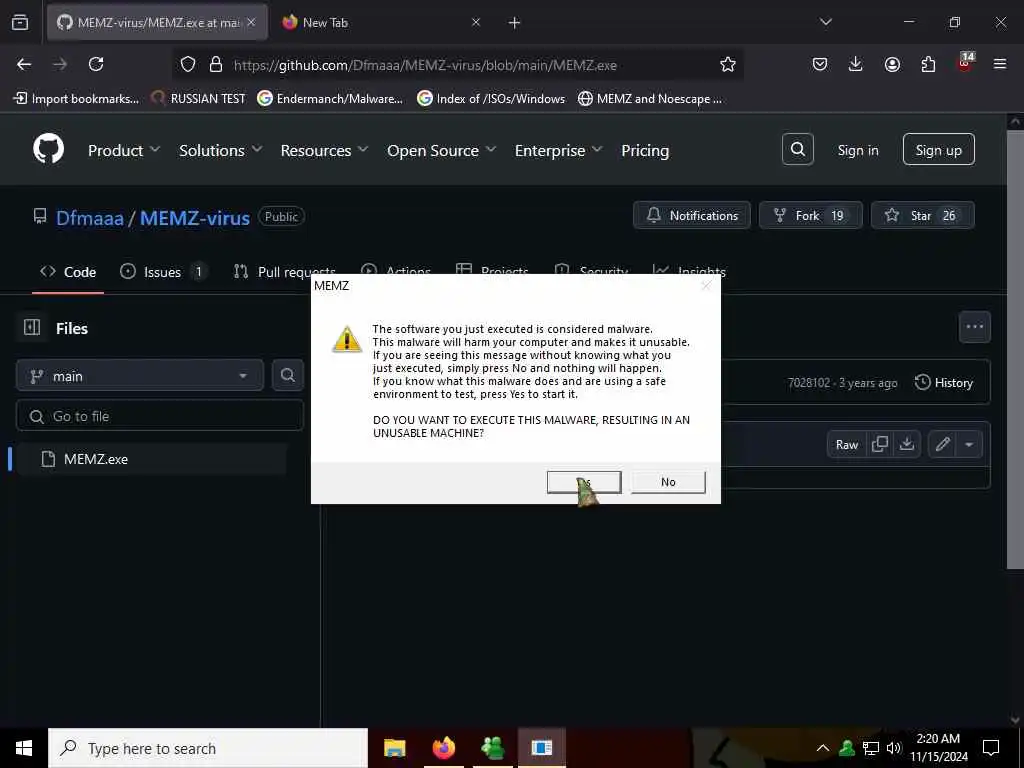Click the pencil edit file icon
1024x768 pixels.
(x=942, y=444)
